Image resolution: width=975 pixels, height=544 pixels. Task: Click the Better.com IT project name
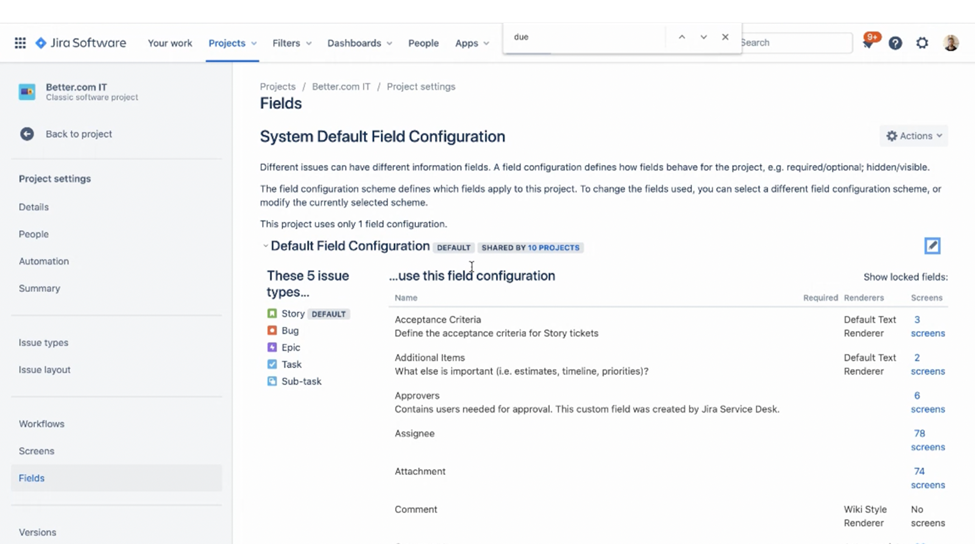pos(76,87)
